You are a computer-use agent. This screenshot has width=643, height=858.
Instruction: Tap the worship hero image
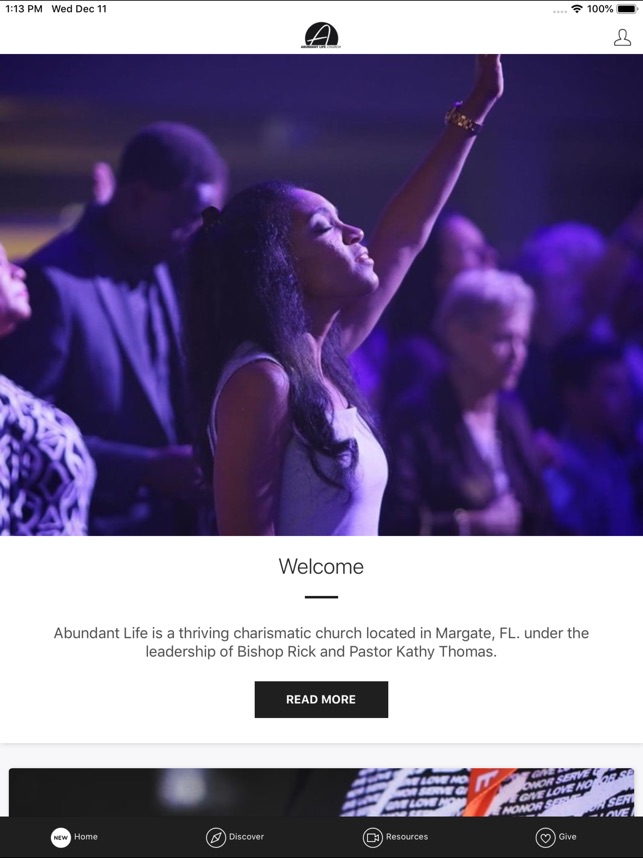pos(321,294)
